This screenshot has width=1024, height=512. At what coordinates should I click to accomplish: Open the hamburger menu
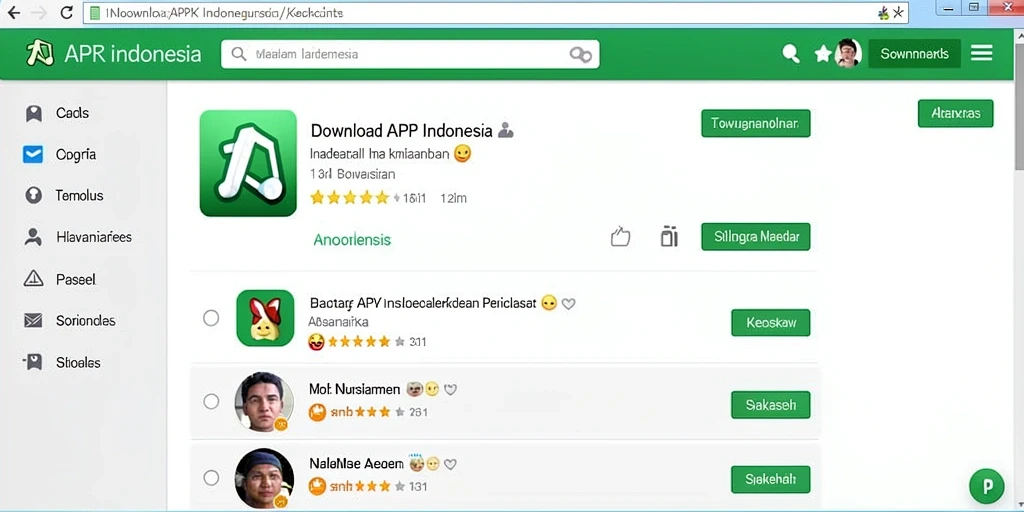point(982,54)
